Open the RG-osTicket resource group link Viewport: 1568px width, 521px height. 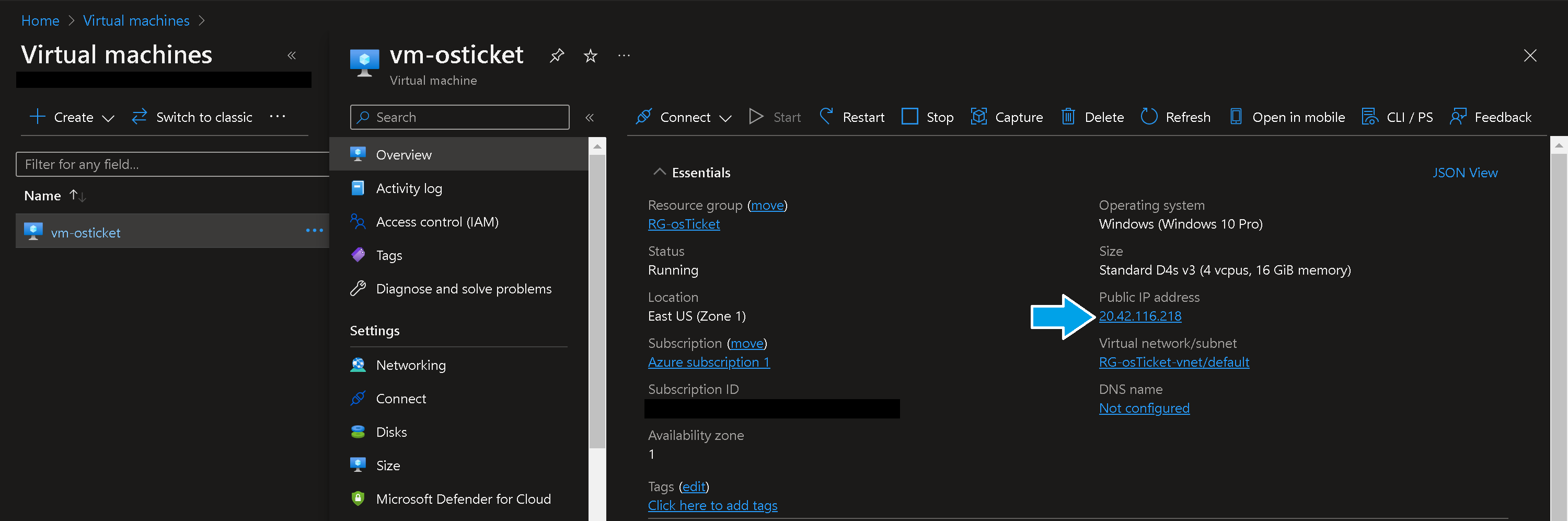pyautogui.click(x=684, y=224)
